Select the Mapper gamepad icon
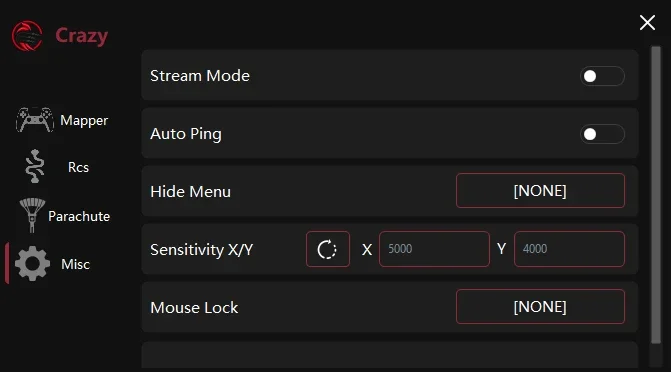 [35, 119]
